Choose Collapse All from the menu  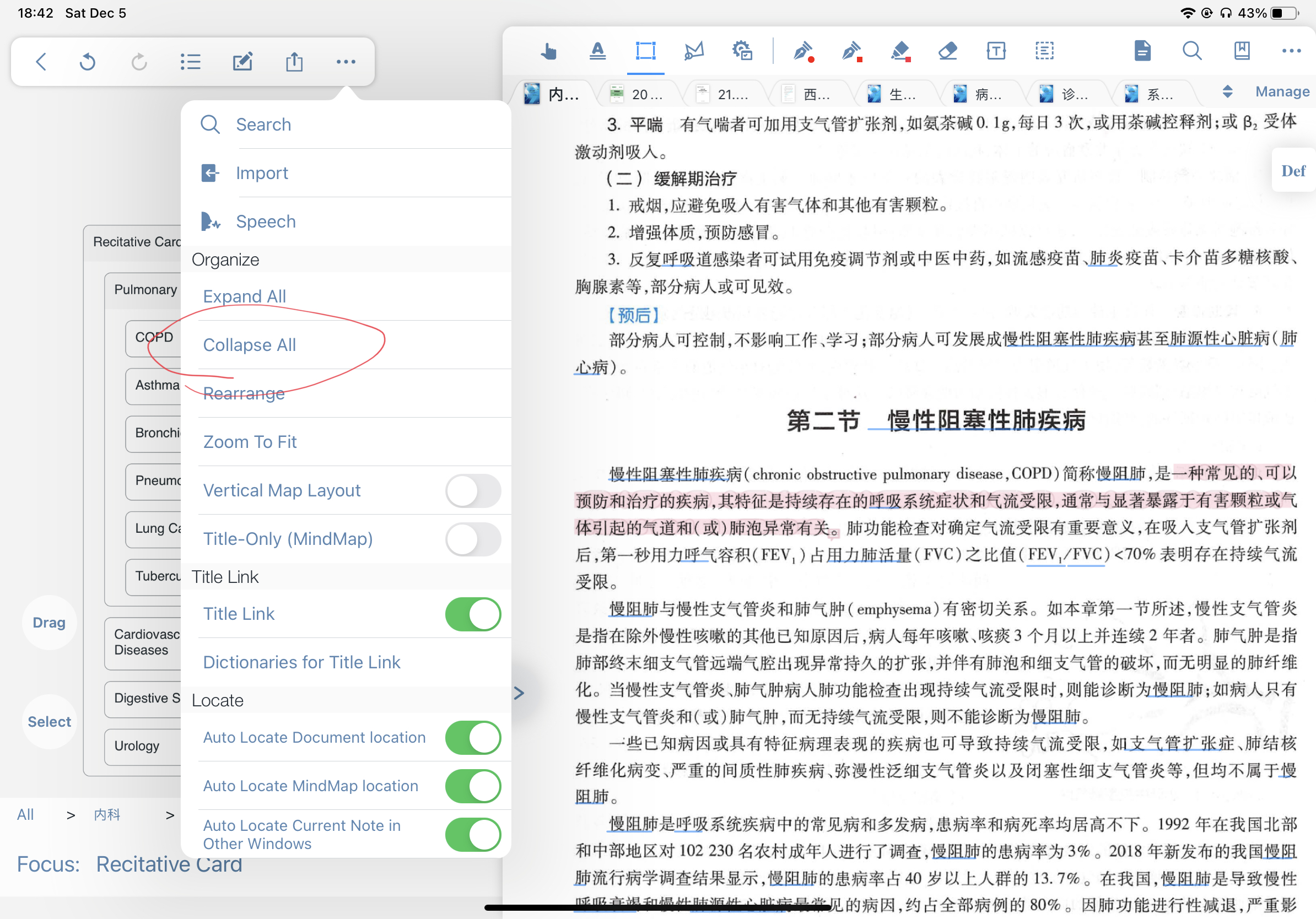tap(250, 345)
